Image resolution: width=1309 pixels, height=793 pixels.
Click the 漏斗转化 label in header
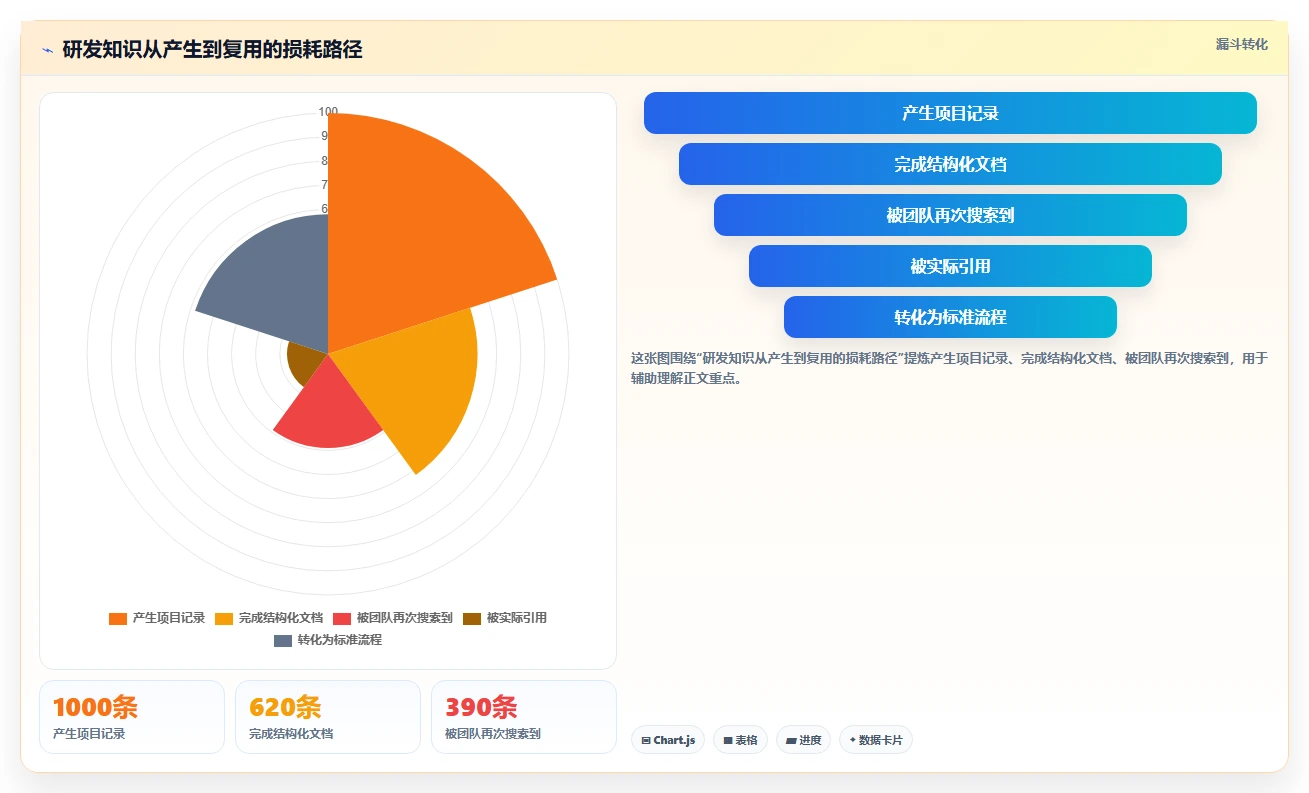click(x=1242, y=44)
